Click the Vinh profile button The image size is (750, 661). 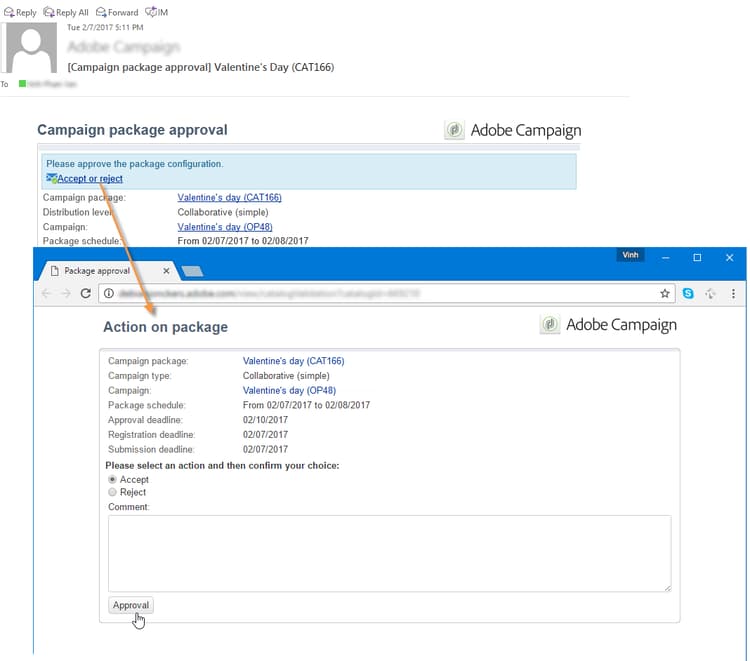tap(630, 255)
